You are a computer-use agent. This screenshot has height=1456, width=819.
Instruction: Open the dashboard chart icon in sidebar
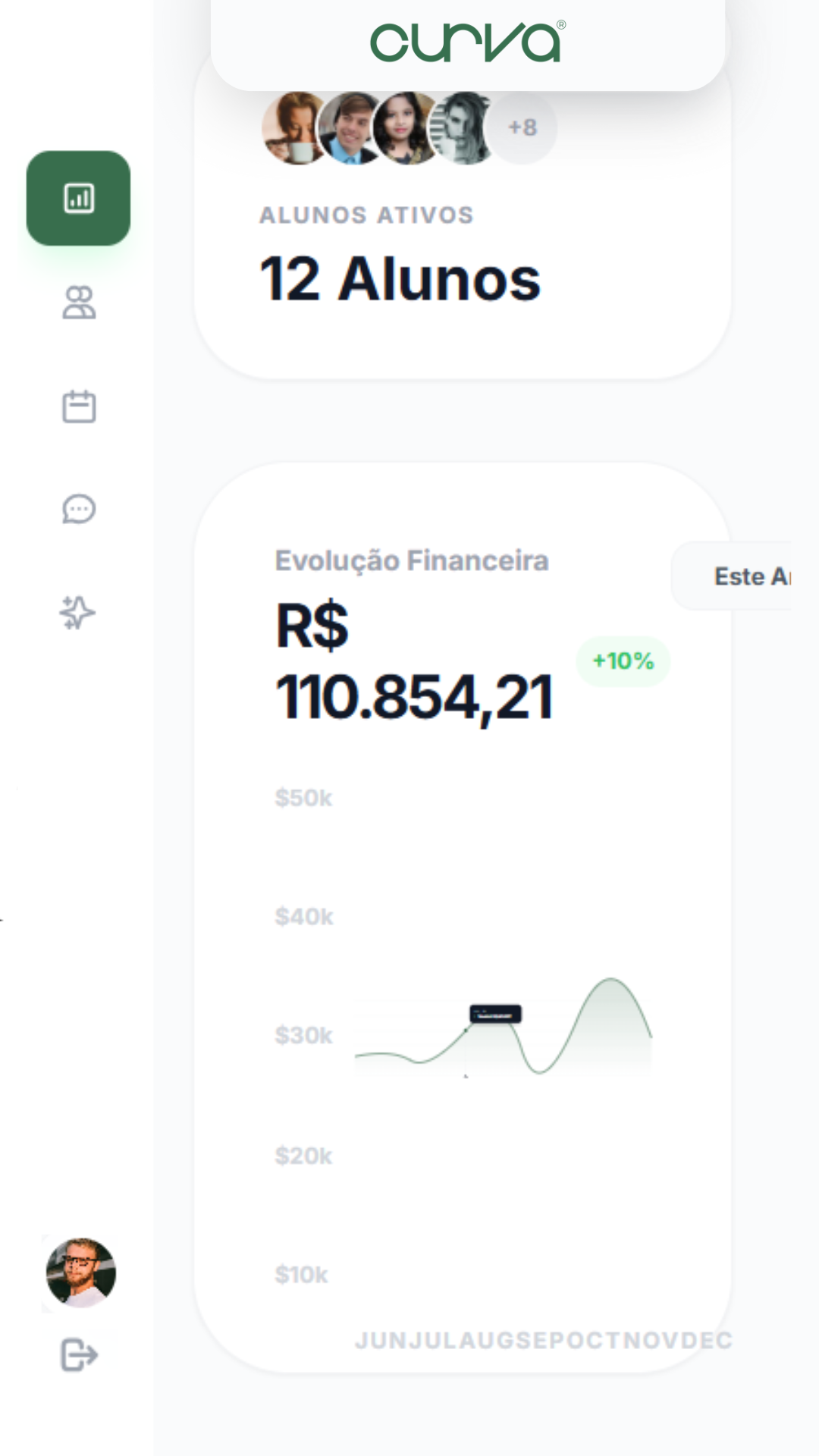79,199
